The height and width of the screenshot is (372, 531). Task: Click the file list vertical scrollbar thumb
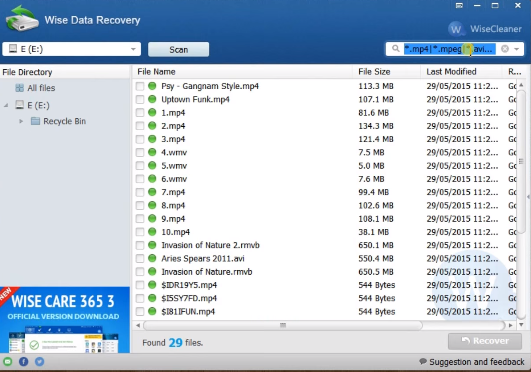click(521, 161)
